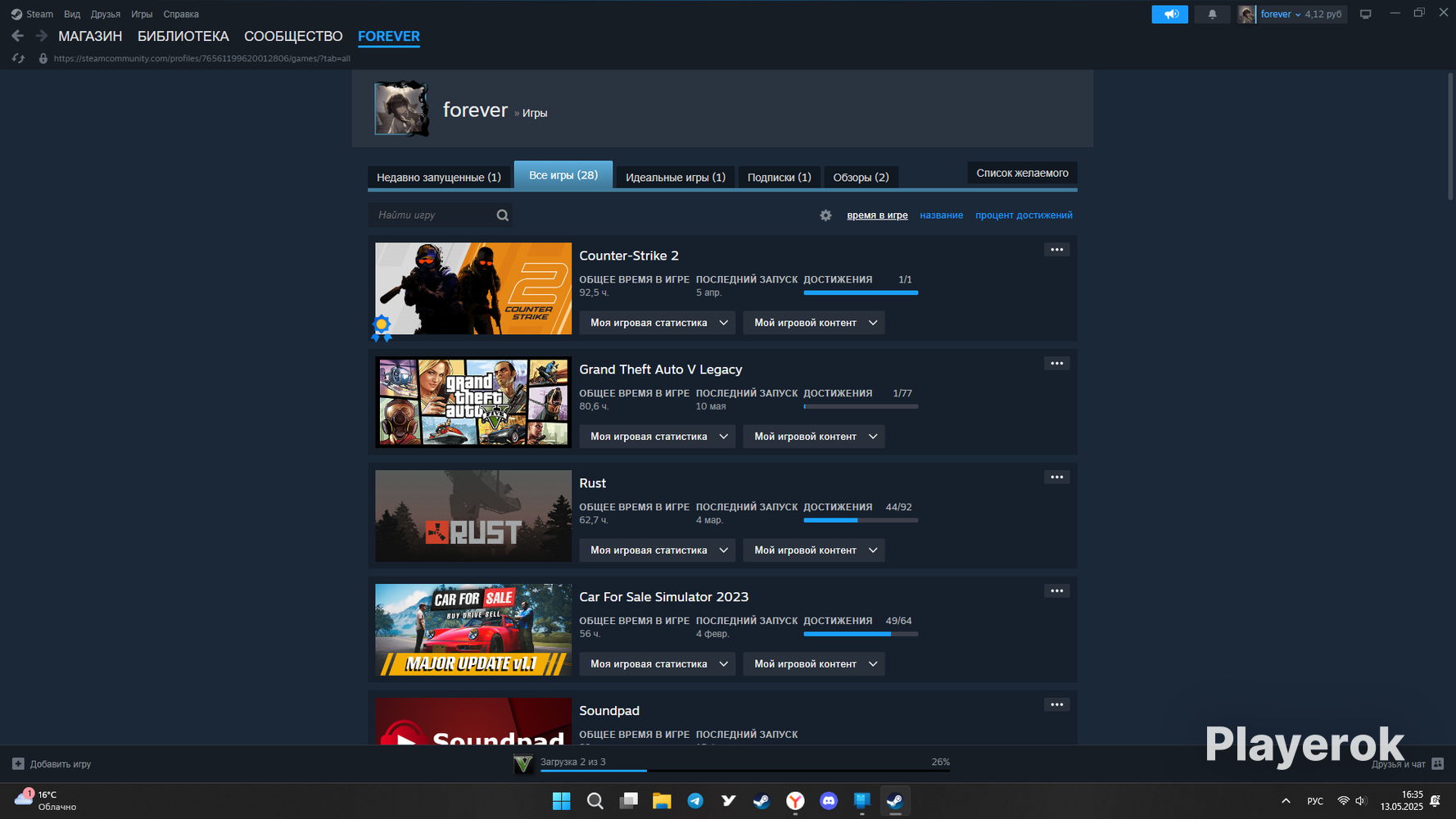This screenshot has height=819, width=1456.
Task: Go to the 'МАГАЗИН' section
Action: (90, 36)
